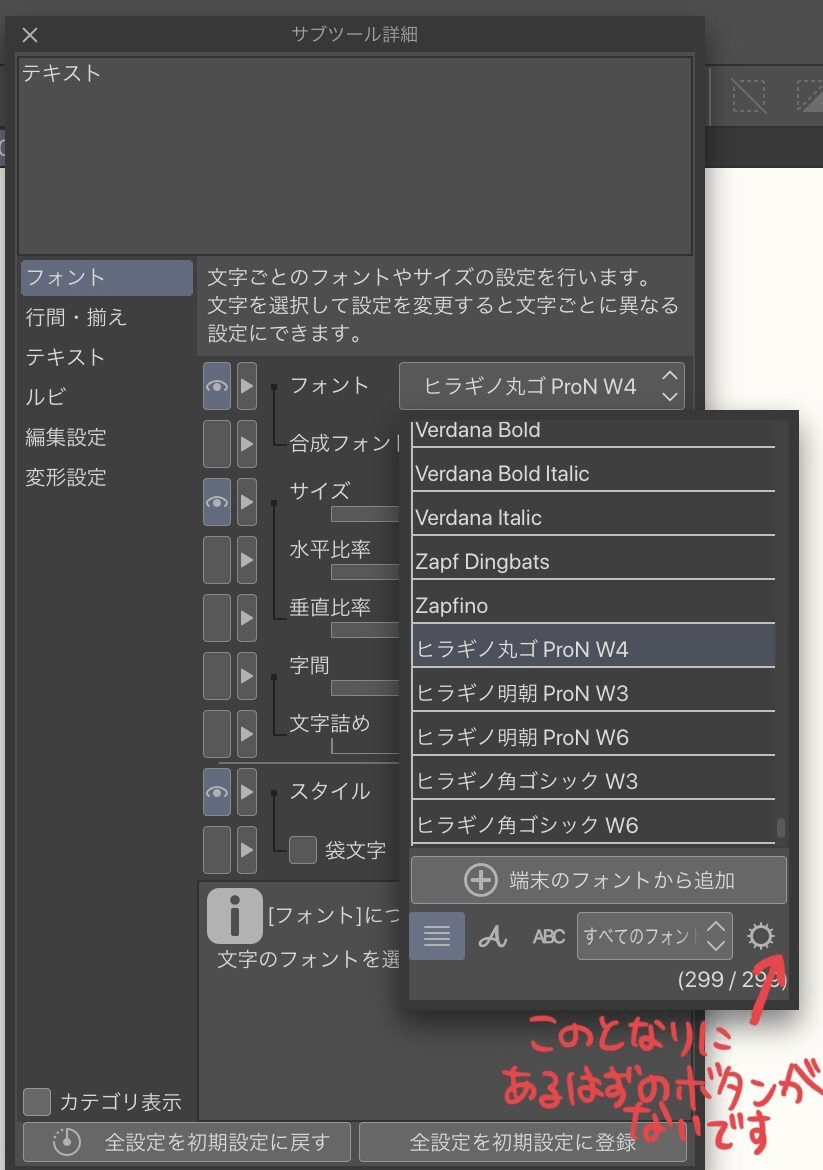Image resolution: width=823 pixels, height=1170 pixels.
Task: Click the gear settings icon in font list
Action: (x=761, y=936)
